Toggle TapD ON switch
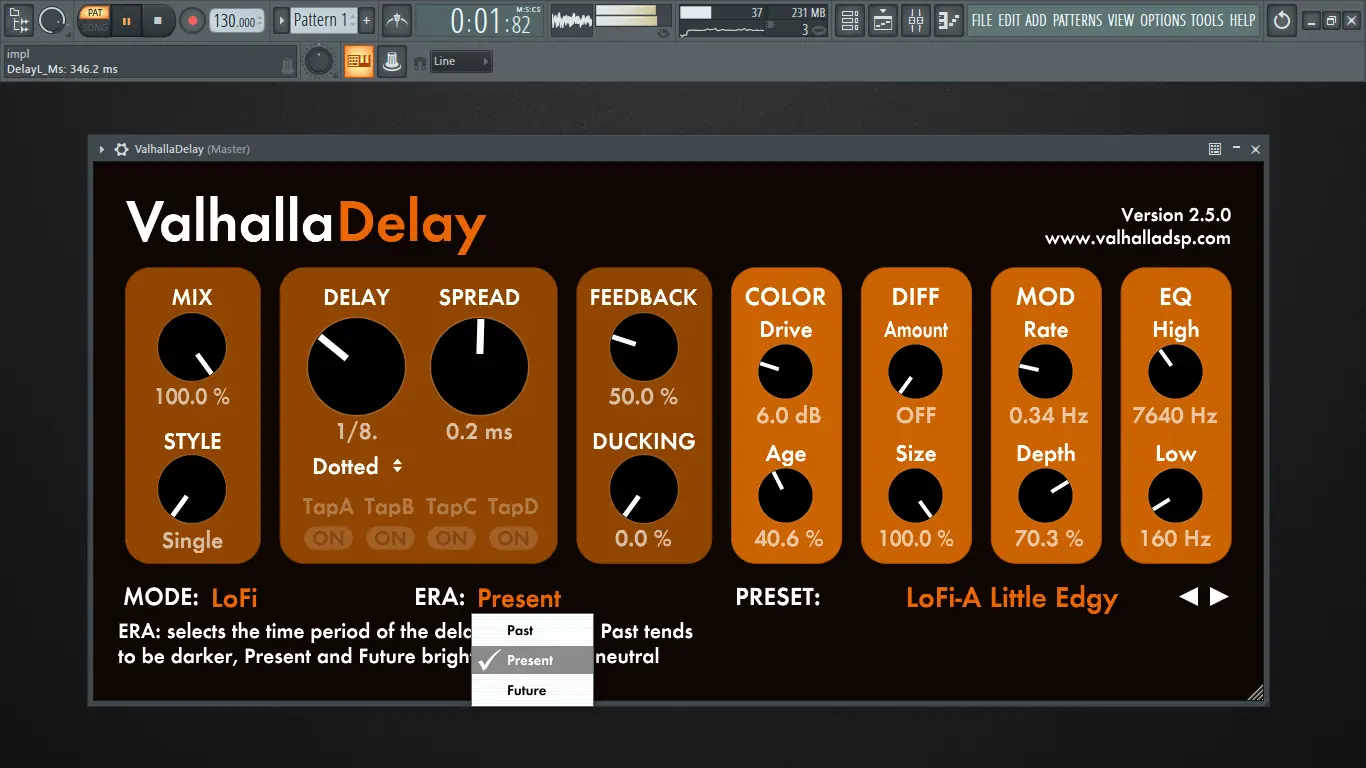1366x768 pixels. (x=514, y=538)
